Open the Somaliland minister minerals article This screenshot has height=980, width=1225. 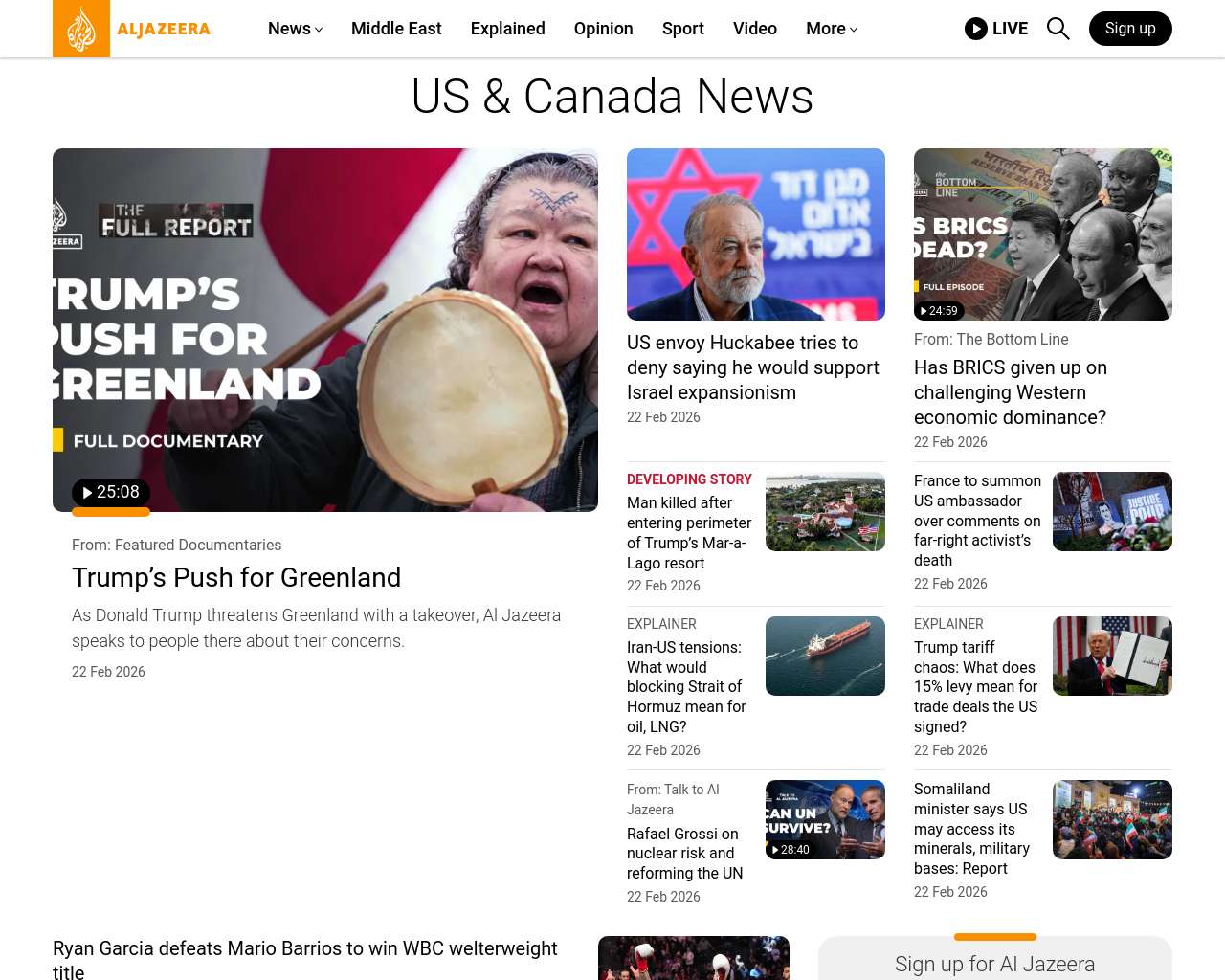(x=972, y=829)
